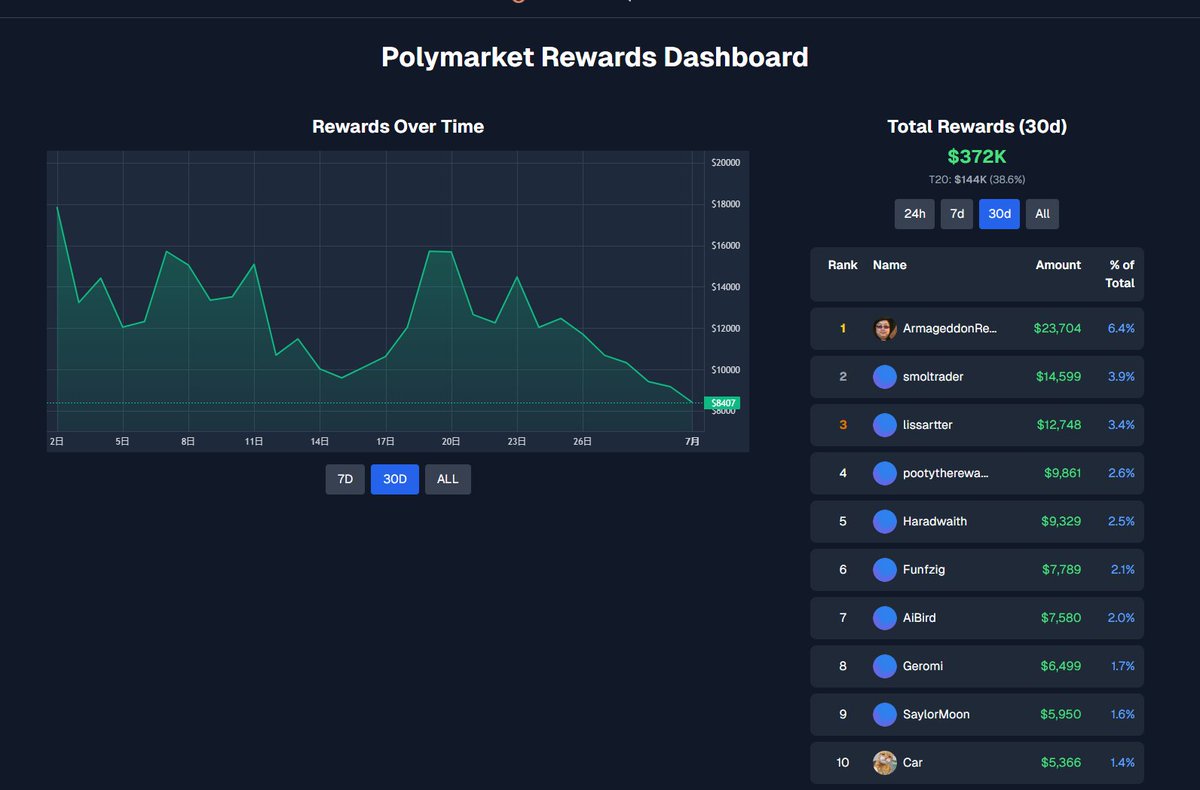Click Polymarket Rewards Dashboard heading
1200x790 pixels.
tap(595, 57)
